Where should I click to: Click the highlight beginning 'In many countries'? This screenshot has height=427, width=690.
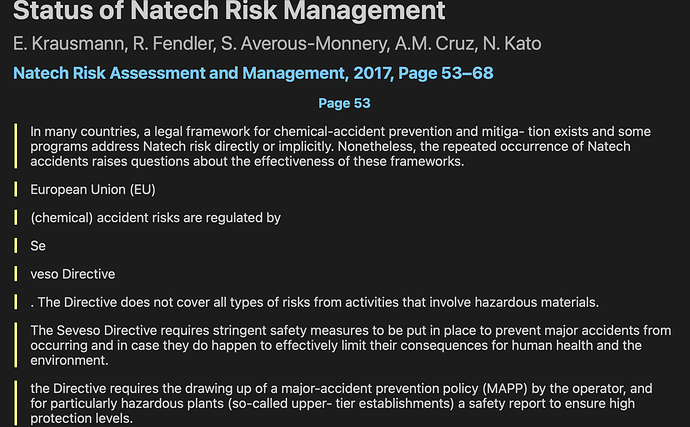tap(340, 146)
